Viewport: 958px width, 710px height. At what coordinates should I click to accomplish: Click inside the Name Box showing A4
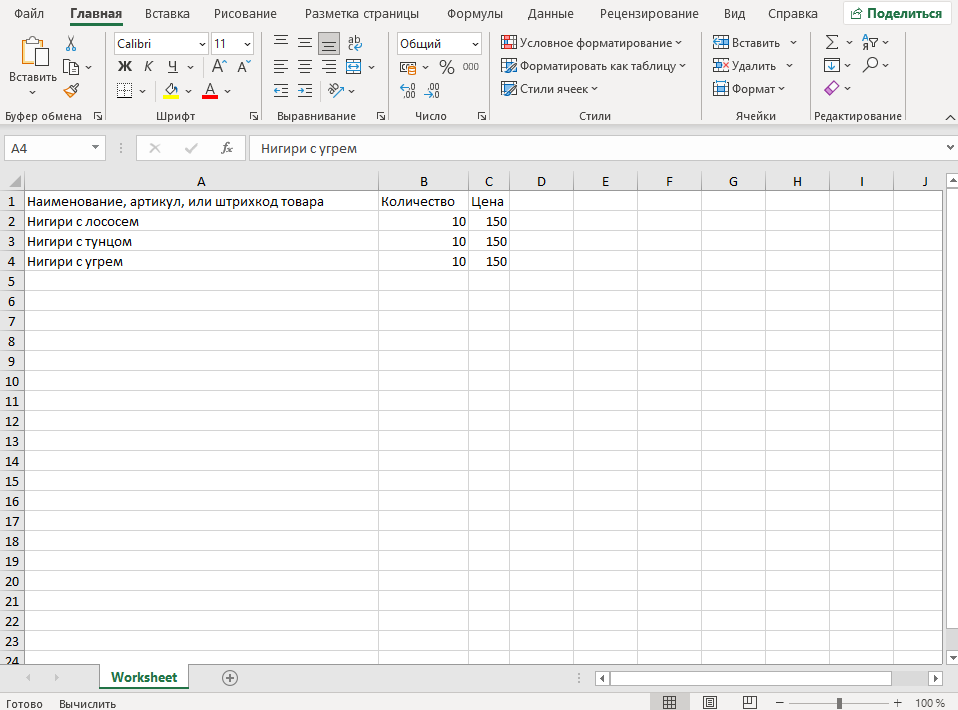(x=47, y=148)
